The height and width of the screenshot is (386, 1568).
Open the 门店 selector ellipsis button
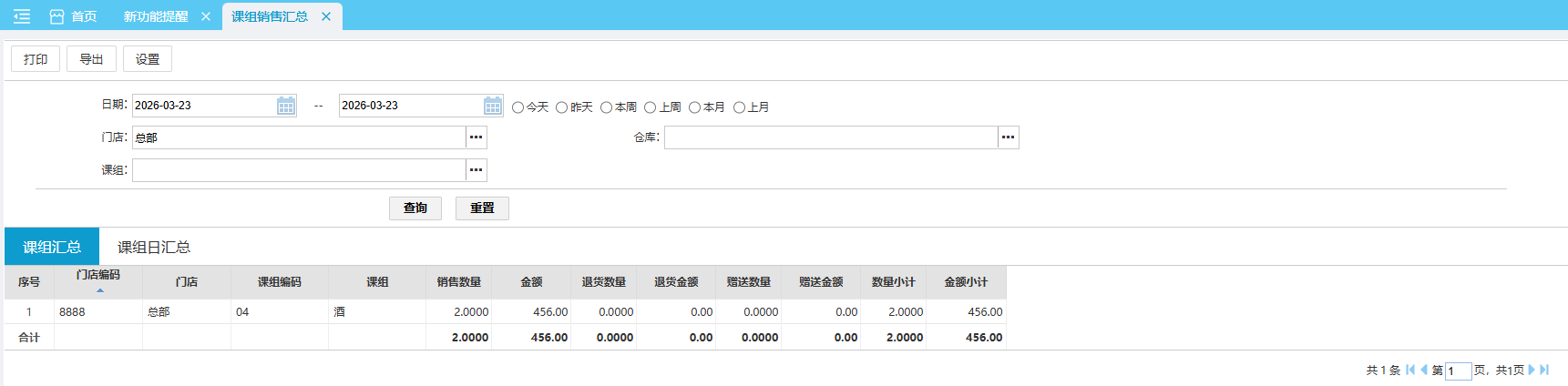477,137
